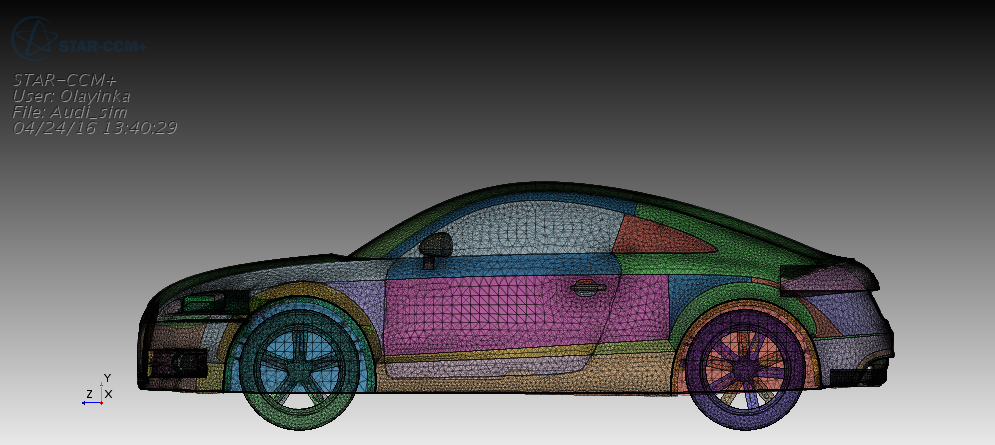Select the green roof surface of the car
995x445 pixels.
point(540,191)
